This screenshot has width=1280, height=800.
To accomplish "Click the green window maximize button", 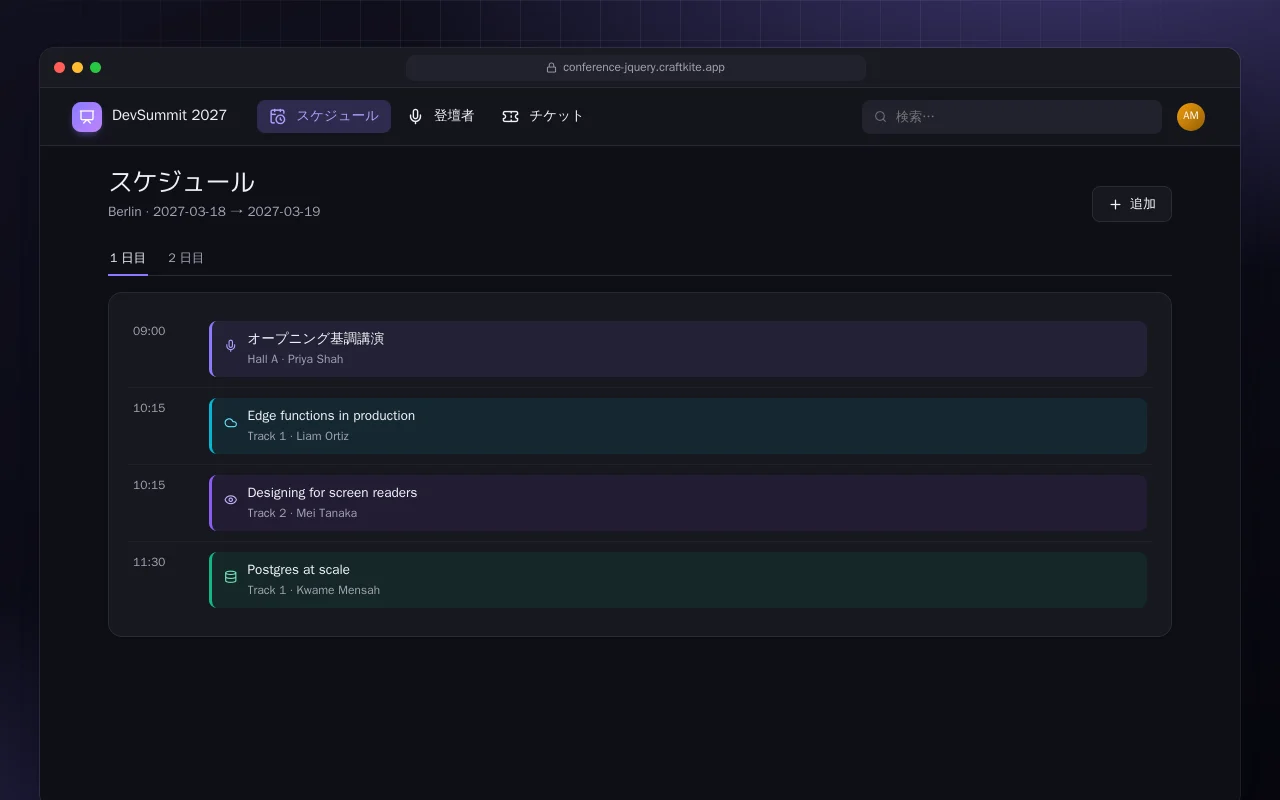I will (x=96, y=68).
